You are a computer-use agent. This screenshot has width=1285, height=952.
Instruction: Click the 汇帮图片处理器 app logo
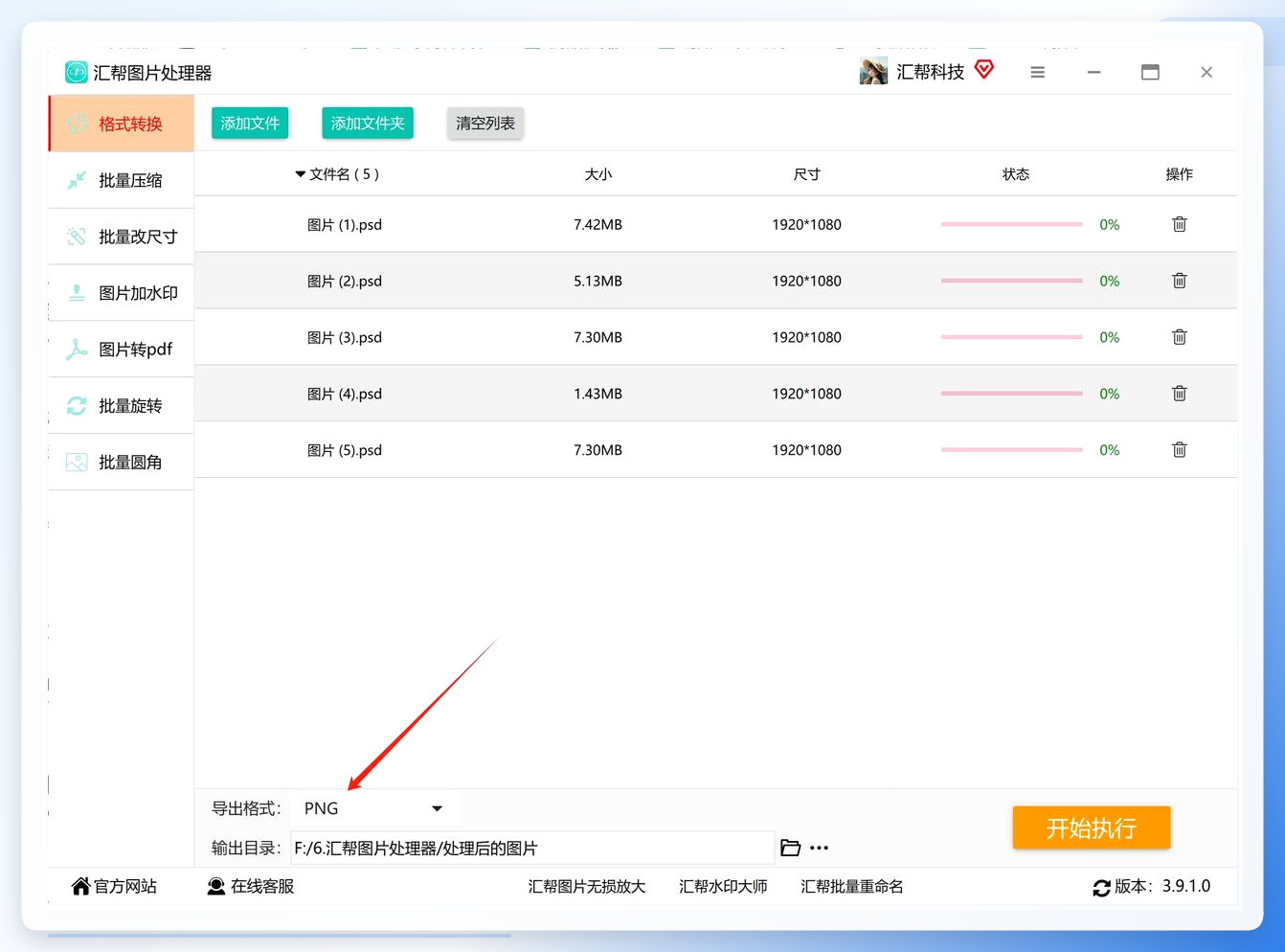coord(76,72)
